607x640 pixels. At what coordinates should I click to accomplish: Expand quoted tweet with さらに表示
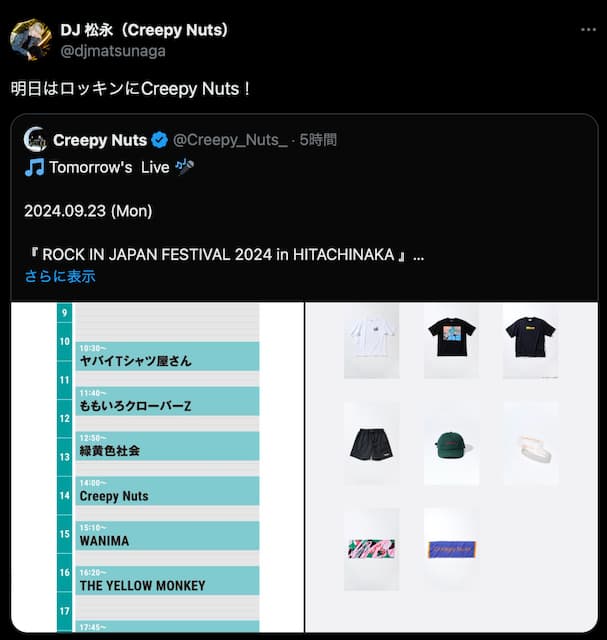[x=60, y=276]
